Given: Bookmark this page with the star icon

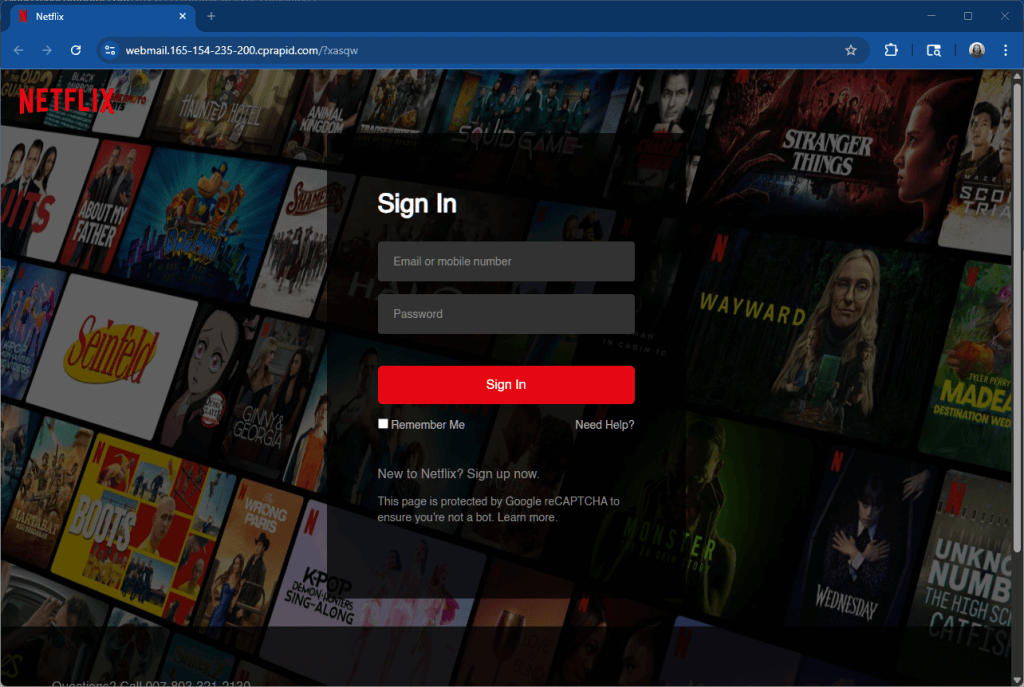Looking at the screenshot, I should tap(850, 50).
